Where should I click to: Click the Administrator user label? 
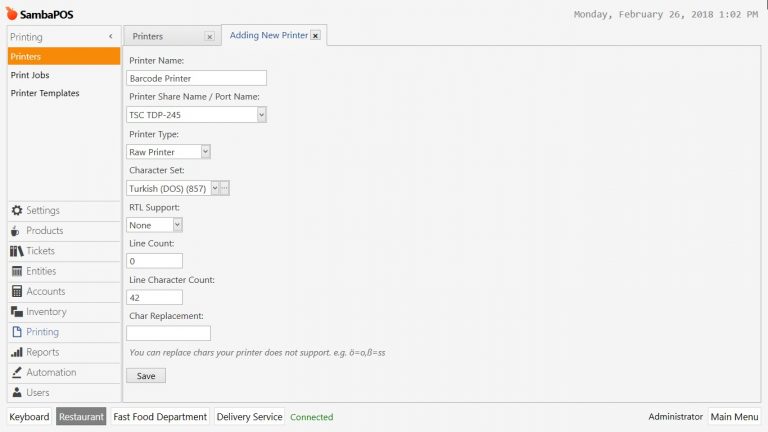coord(675,417)
